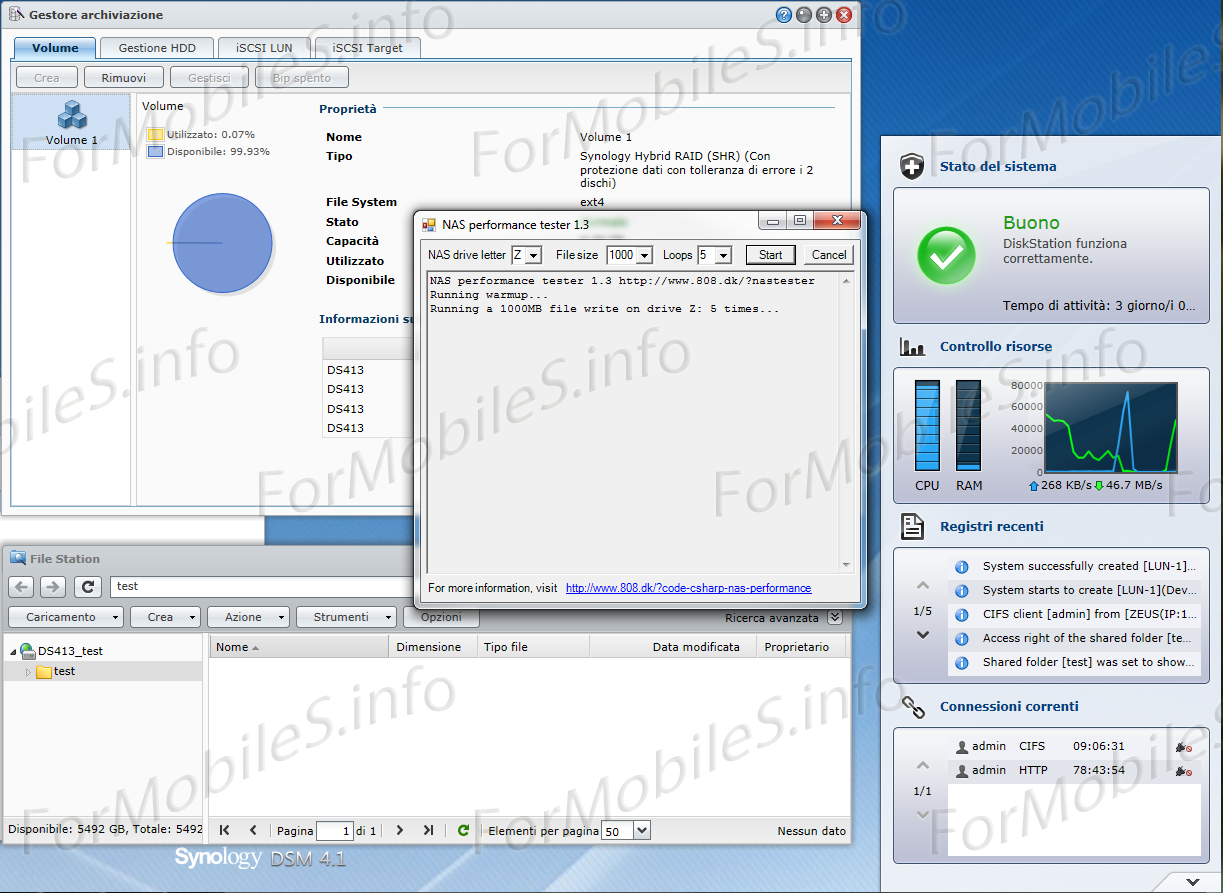The image size is (1223, 893).
Task: Expand the test folder tree node
Action: click(28, 672)
